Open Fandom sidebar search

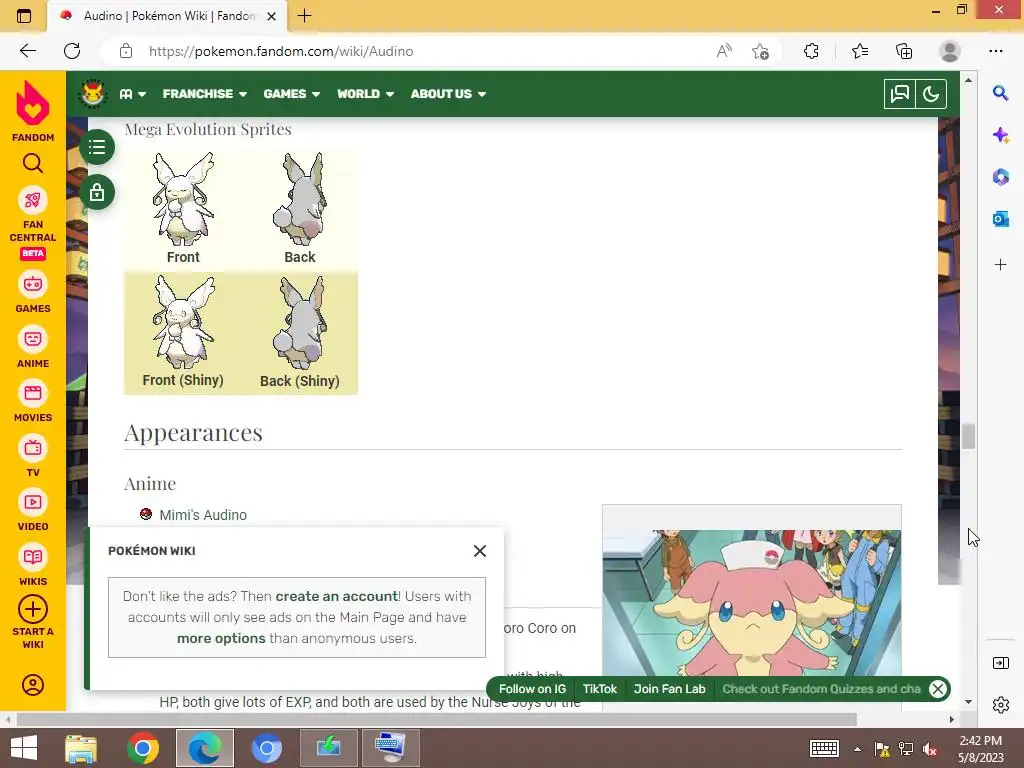tap(33, 163)
